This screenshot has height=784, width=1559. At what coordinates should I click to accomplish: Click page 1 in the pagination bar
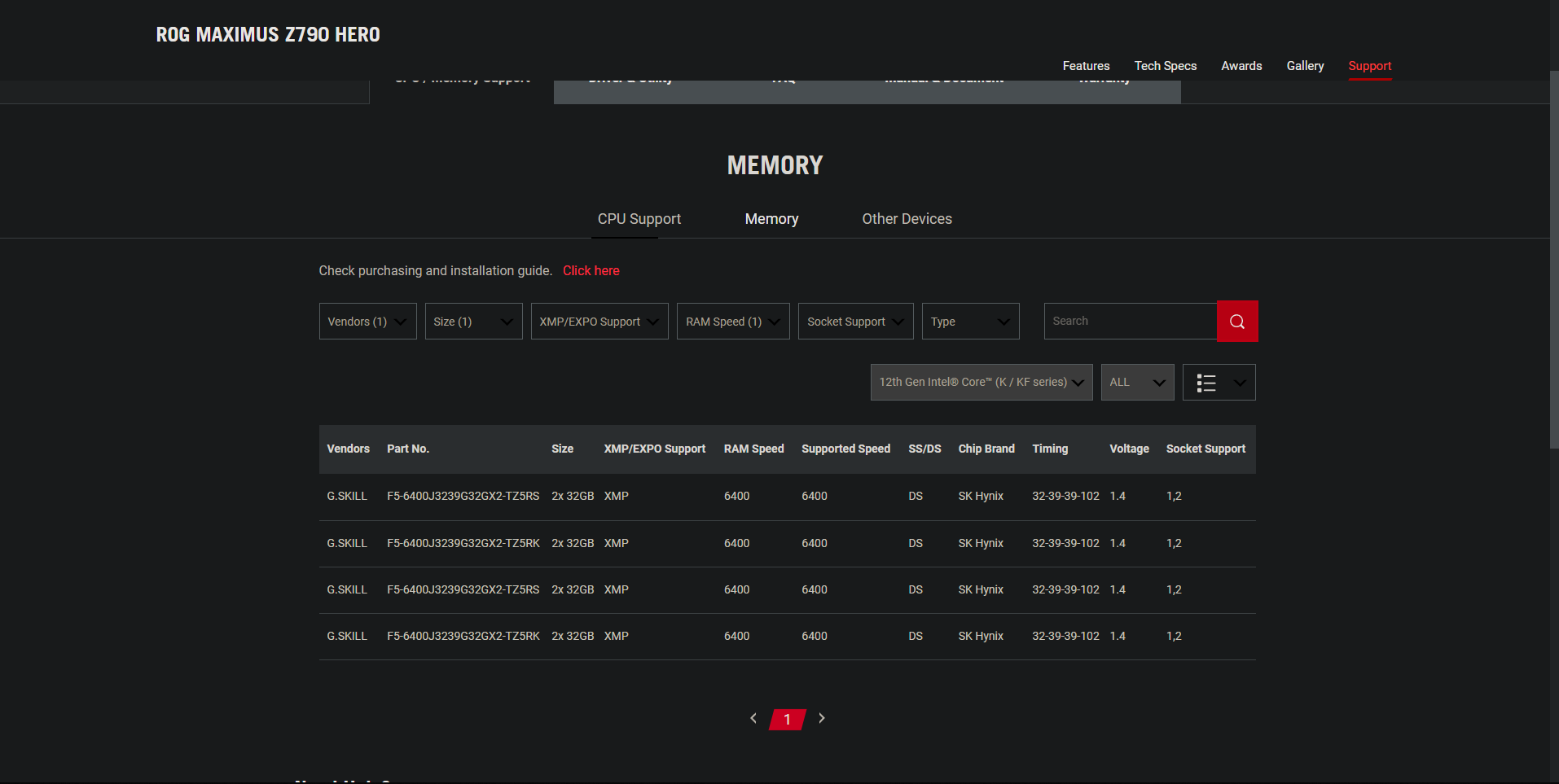(x=786, y=719)
